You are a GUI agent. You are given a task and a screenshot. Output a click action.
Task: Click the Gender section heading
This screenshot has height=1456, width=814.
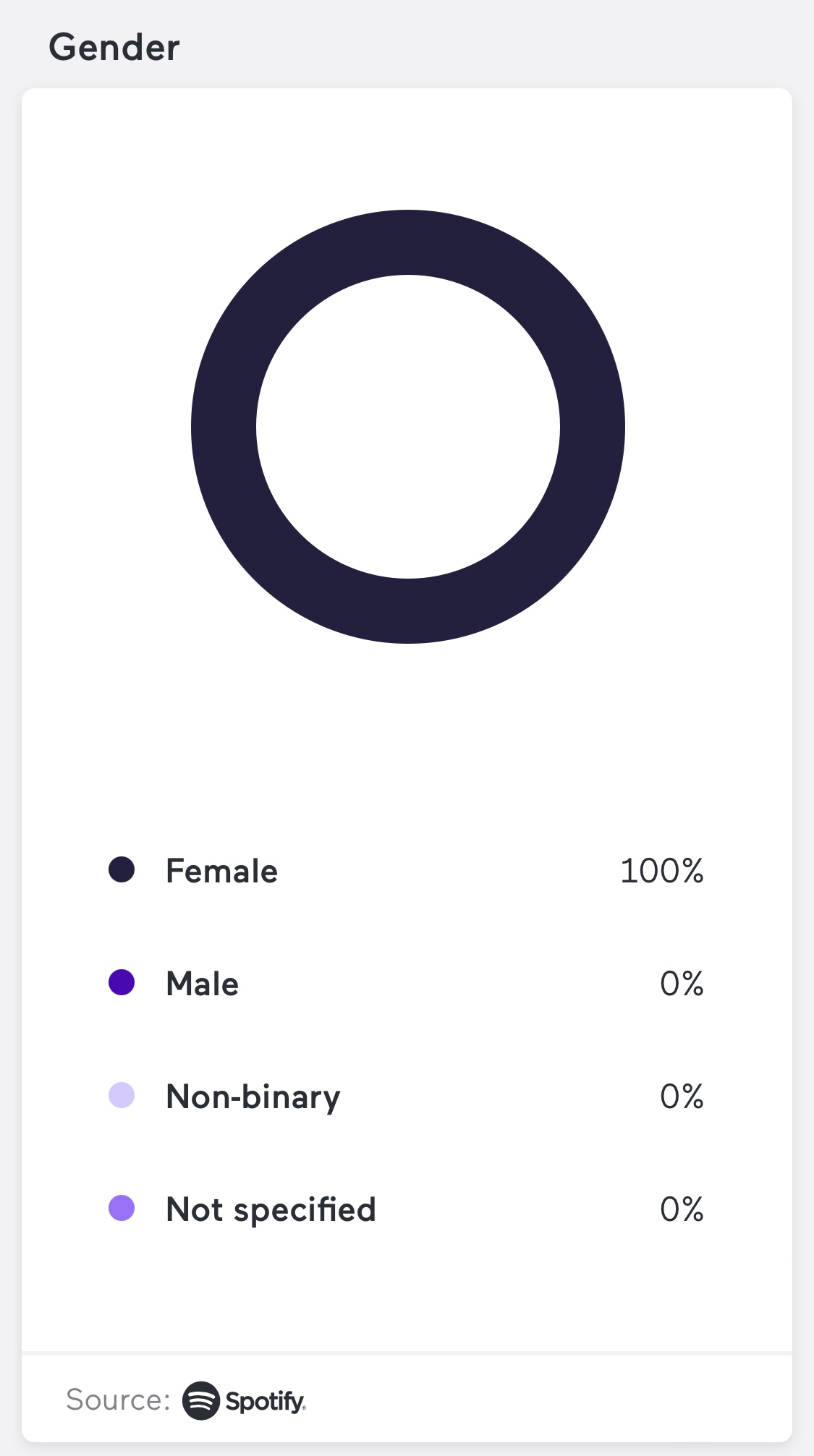click(x=114, y=48)
